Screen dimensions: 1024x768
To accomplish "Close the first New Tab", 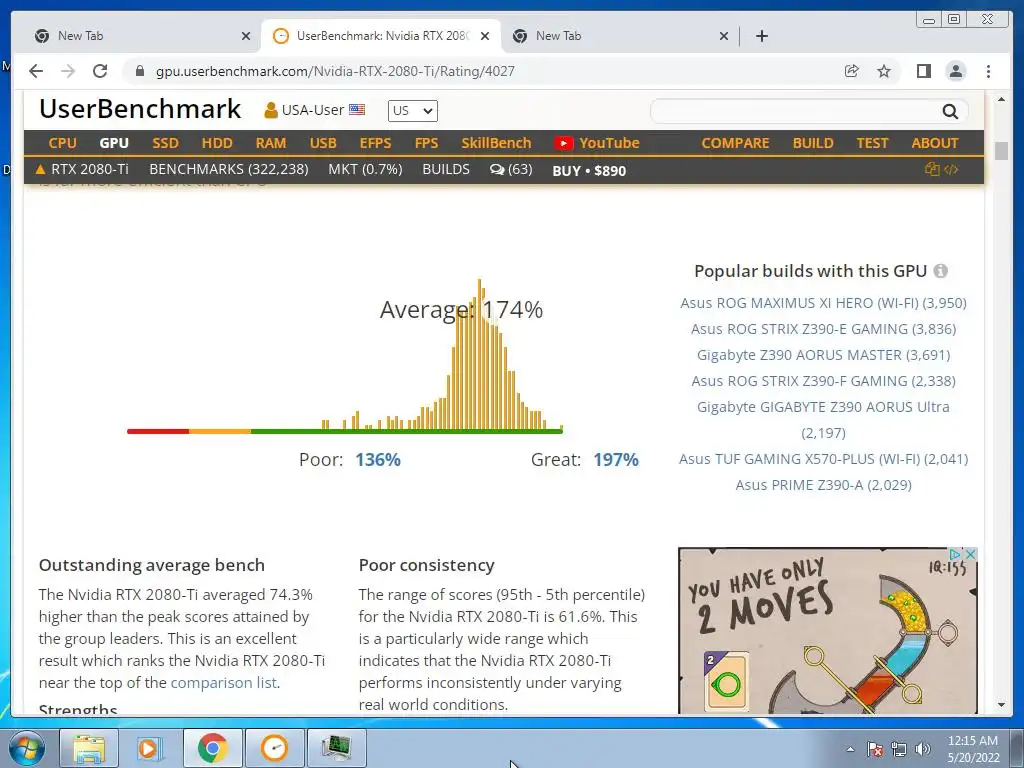I will point(246,36).
